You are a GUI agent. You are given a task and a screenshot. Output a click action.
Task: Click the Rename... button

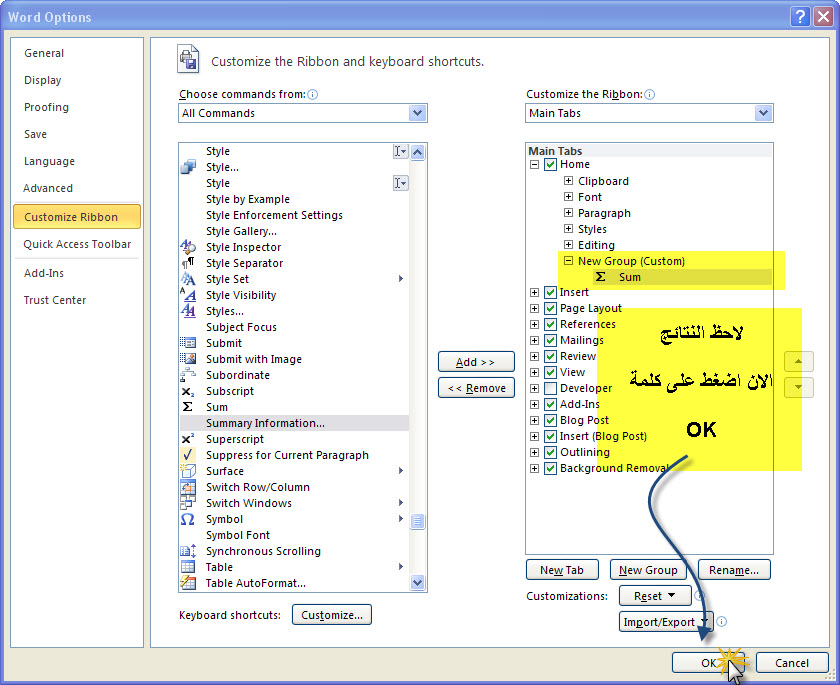tap(734, 570)
